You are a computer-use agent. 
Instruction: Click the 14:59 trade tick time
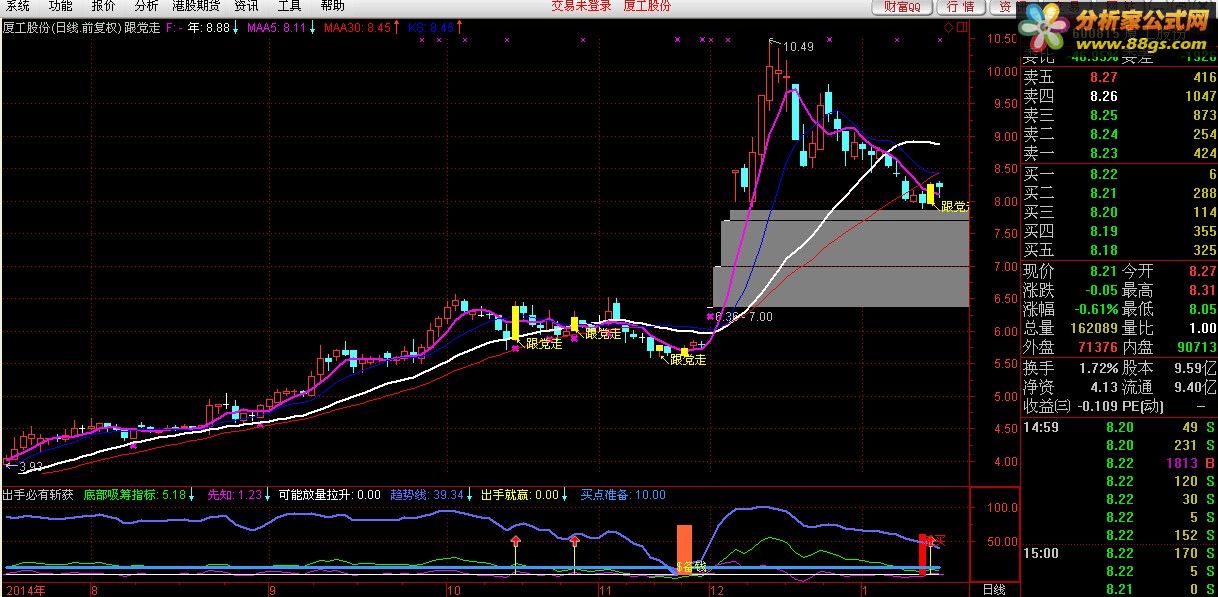point(1040,428)
